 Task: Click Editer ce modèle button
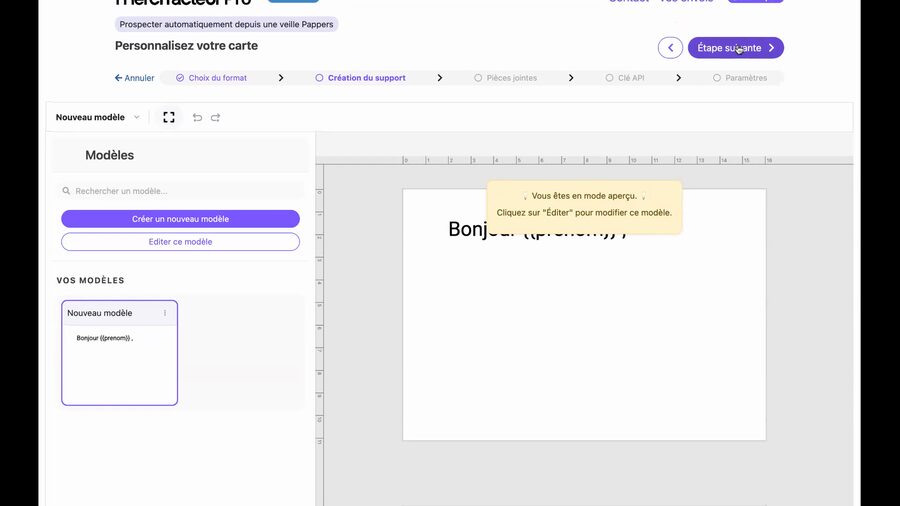click(x=180, y=242)
